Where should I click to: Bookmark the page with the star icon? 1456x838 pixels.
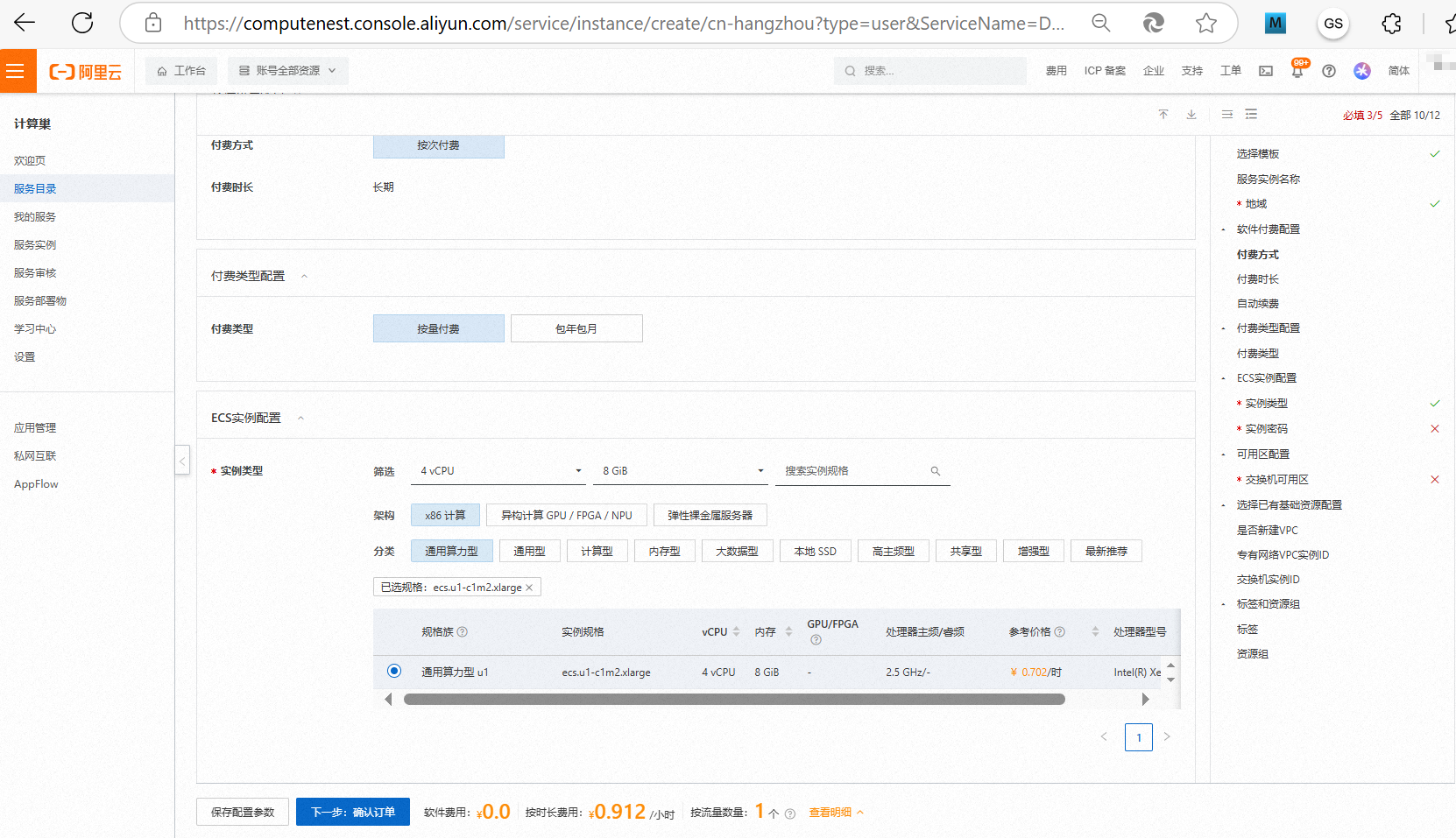tap(1206, 23)
